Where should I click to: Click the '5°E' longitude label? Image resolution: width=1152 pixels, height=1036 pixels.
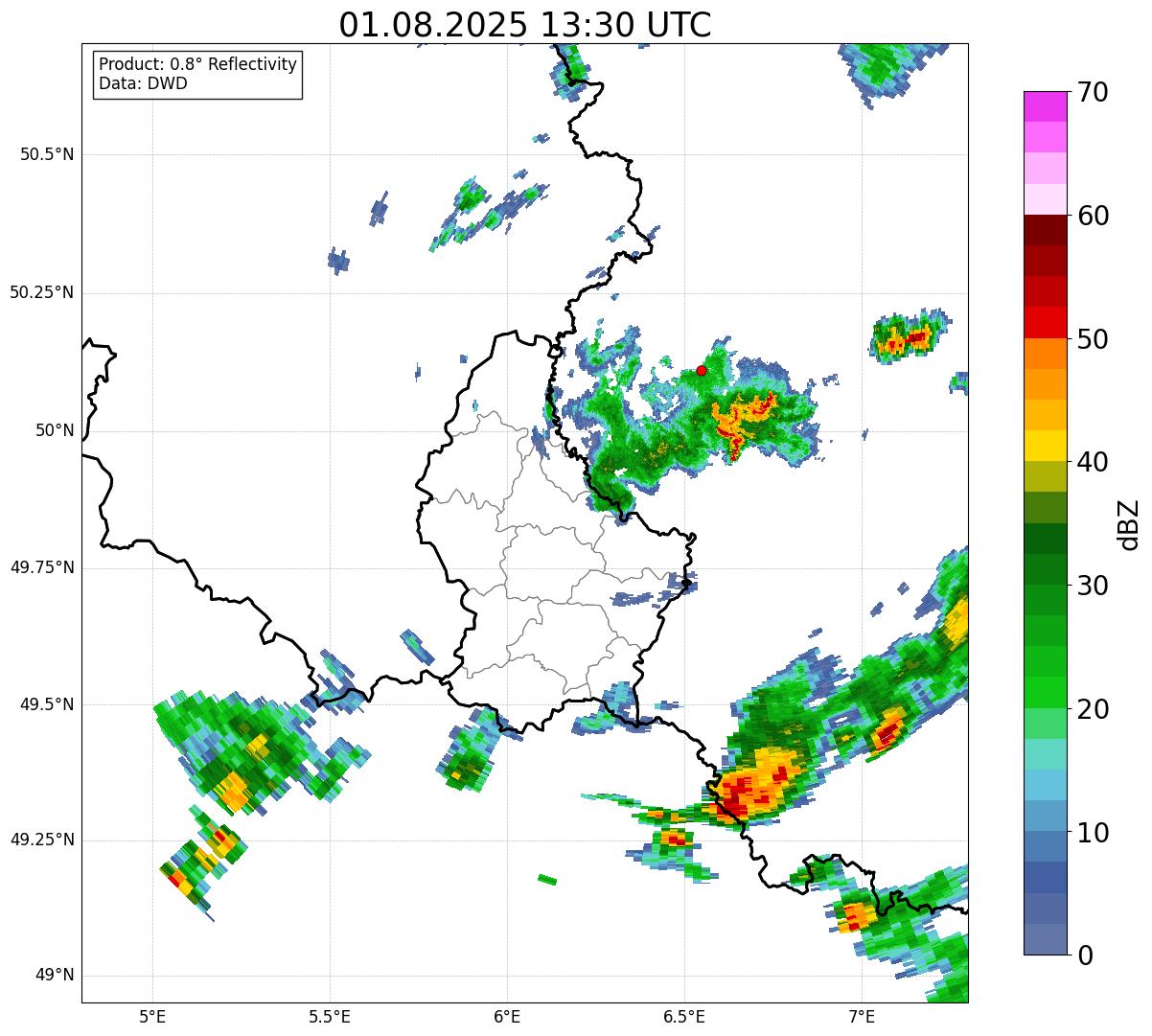(x=152, y=1017)
